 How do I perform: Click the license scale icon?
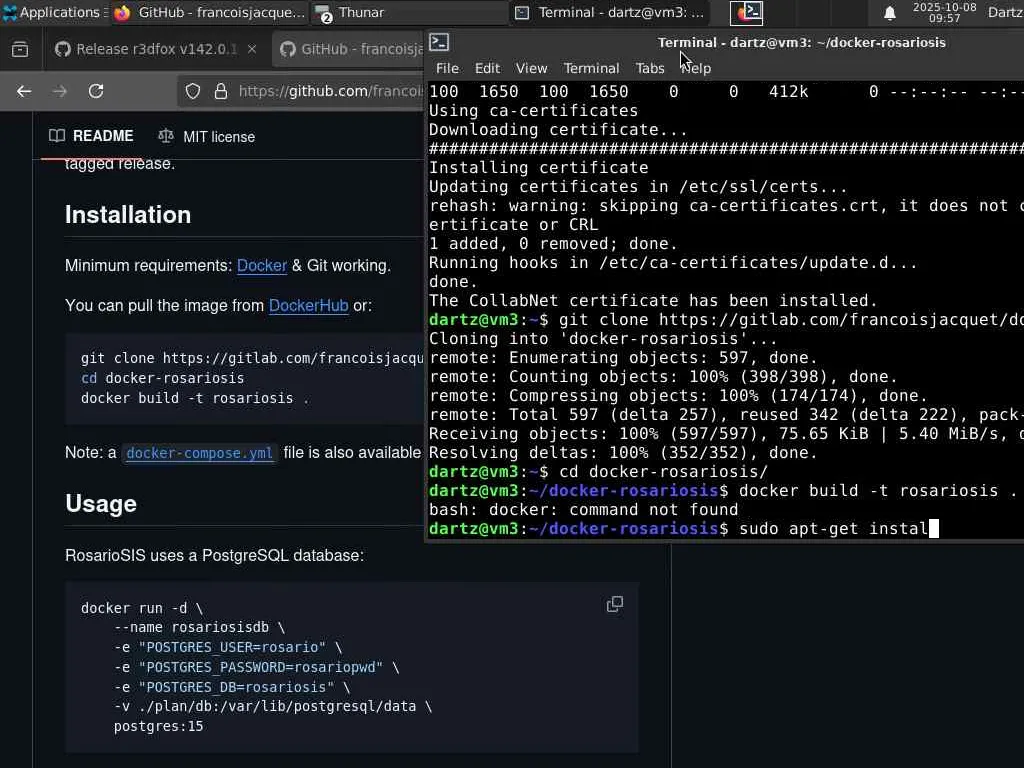(x=166, y=136)
